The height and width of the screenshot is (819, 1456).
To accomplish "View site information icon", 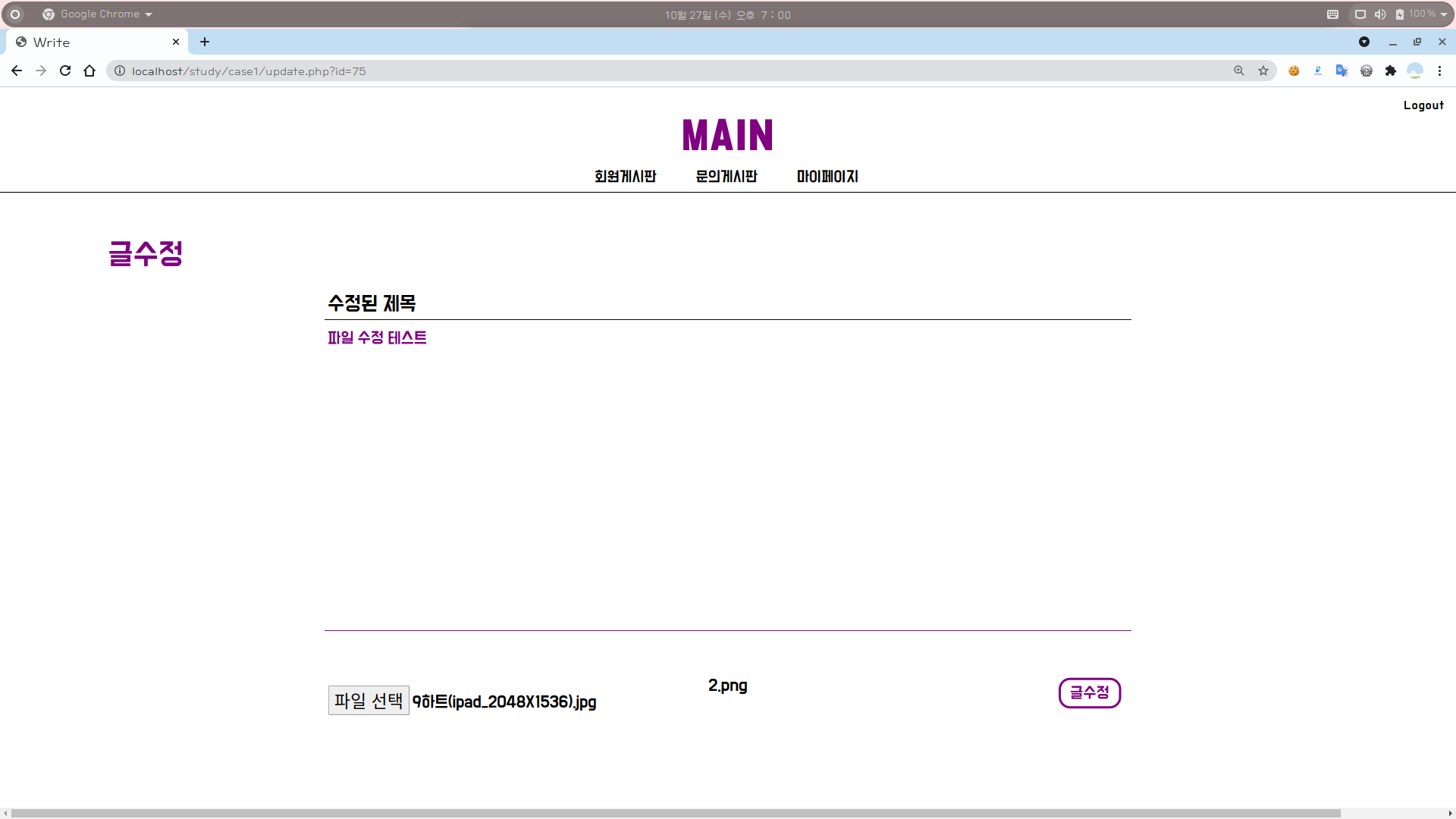I will coord(120,71).
